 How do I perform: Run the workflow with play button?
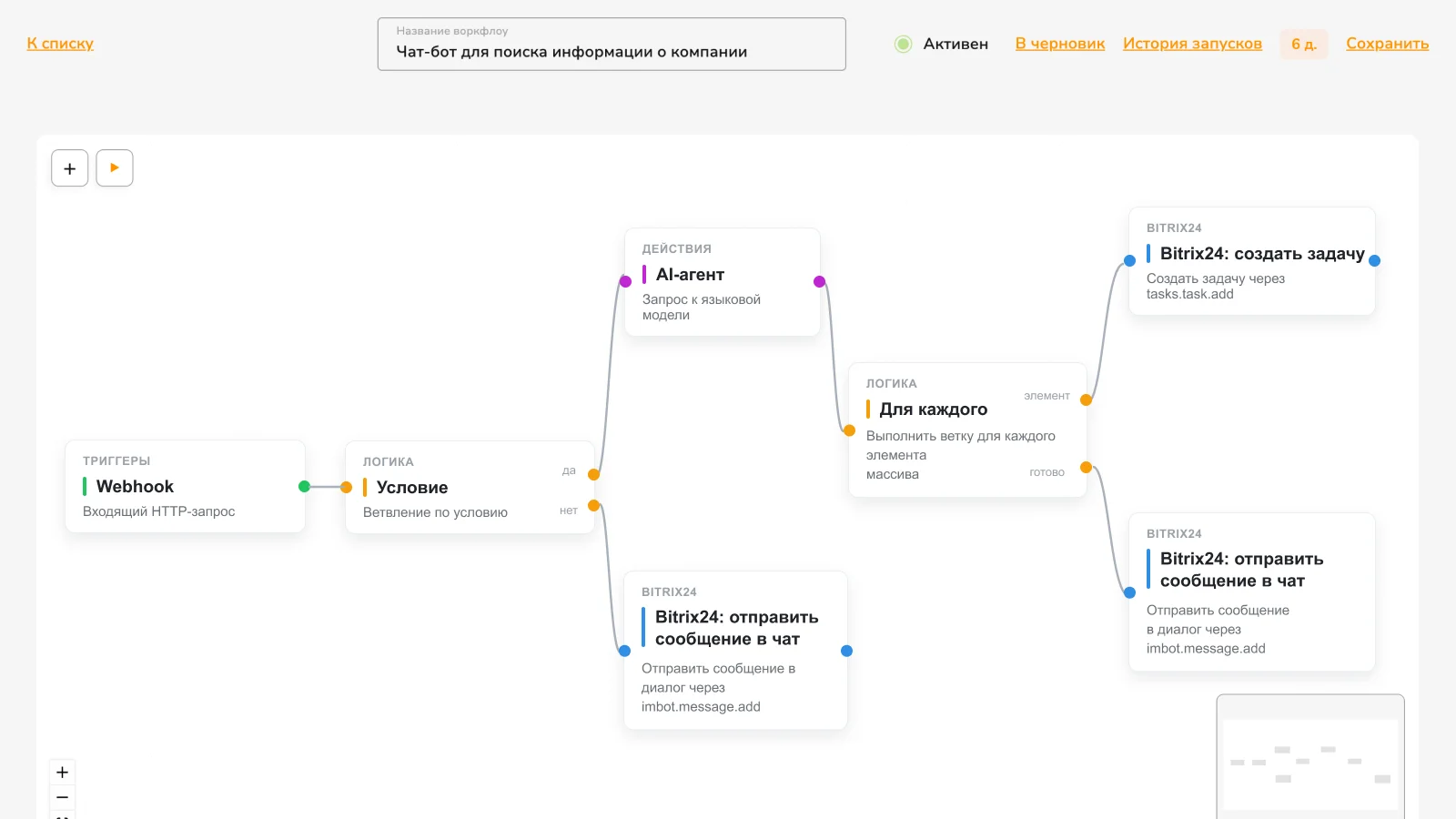[115, 168]
